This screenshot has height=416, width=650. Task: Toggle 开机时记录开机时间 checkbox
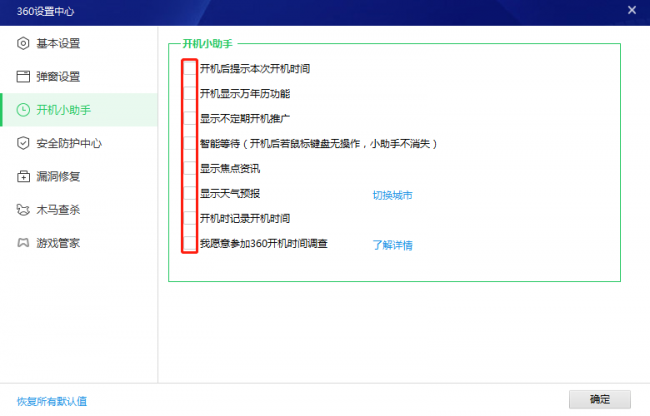coord(189,218)
